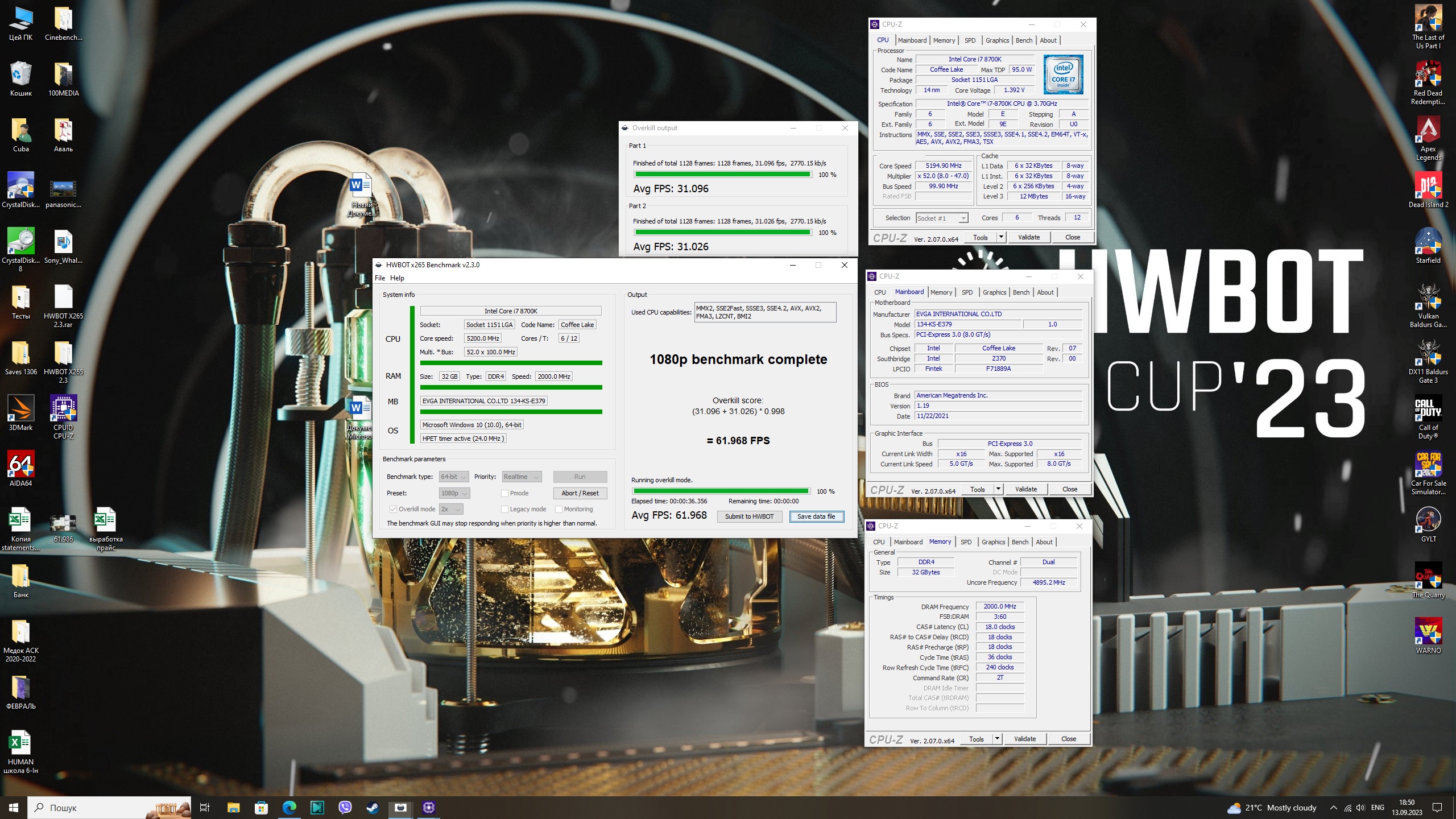
Task: Open the File menu in HWBOT x265
Action: [x=380, y=278]
